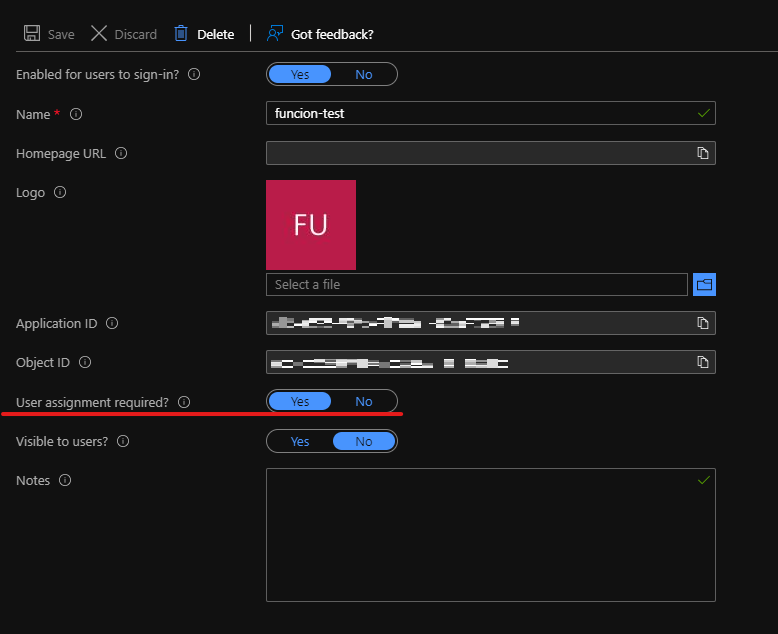Viewport: 778px width, 634px height.
Task: Click the Enabled for users to sign-in? label
Action: (97, 74)
